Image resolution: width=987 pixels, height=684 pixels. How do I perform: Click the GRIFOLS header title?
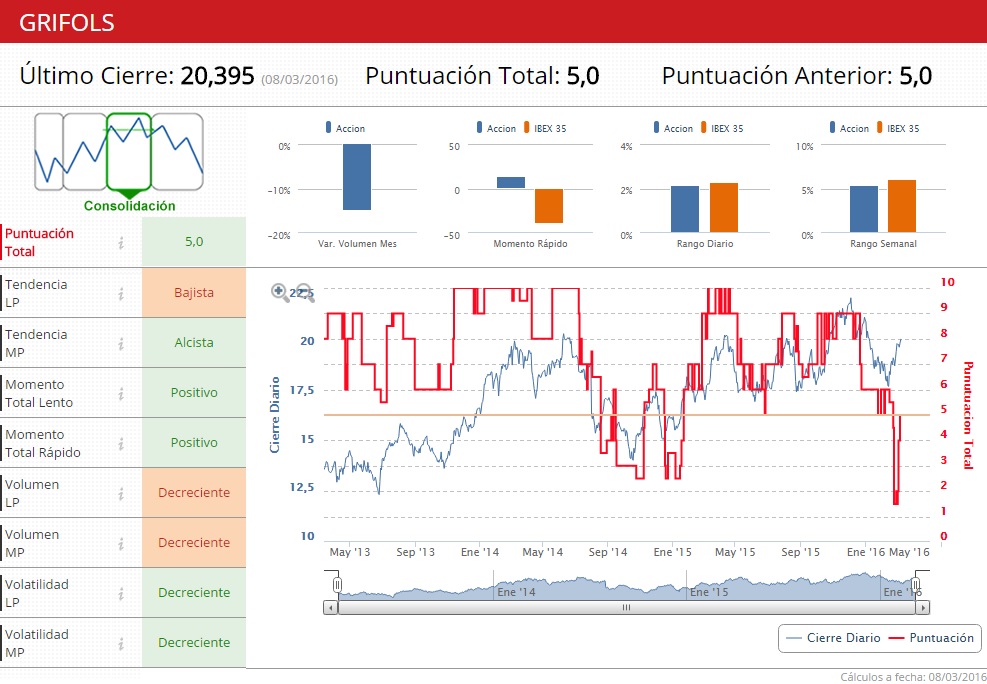point(67,23)
